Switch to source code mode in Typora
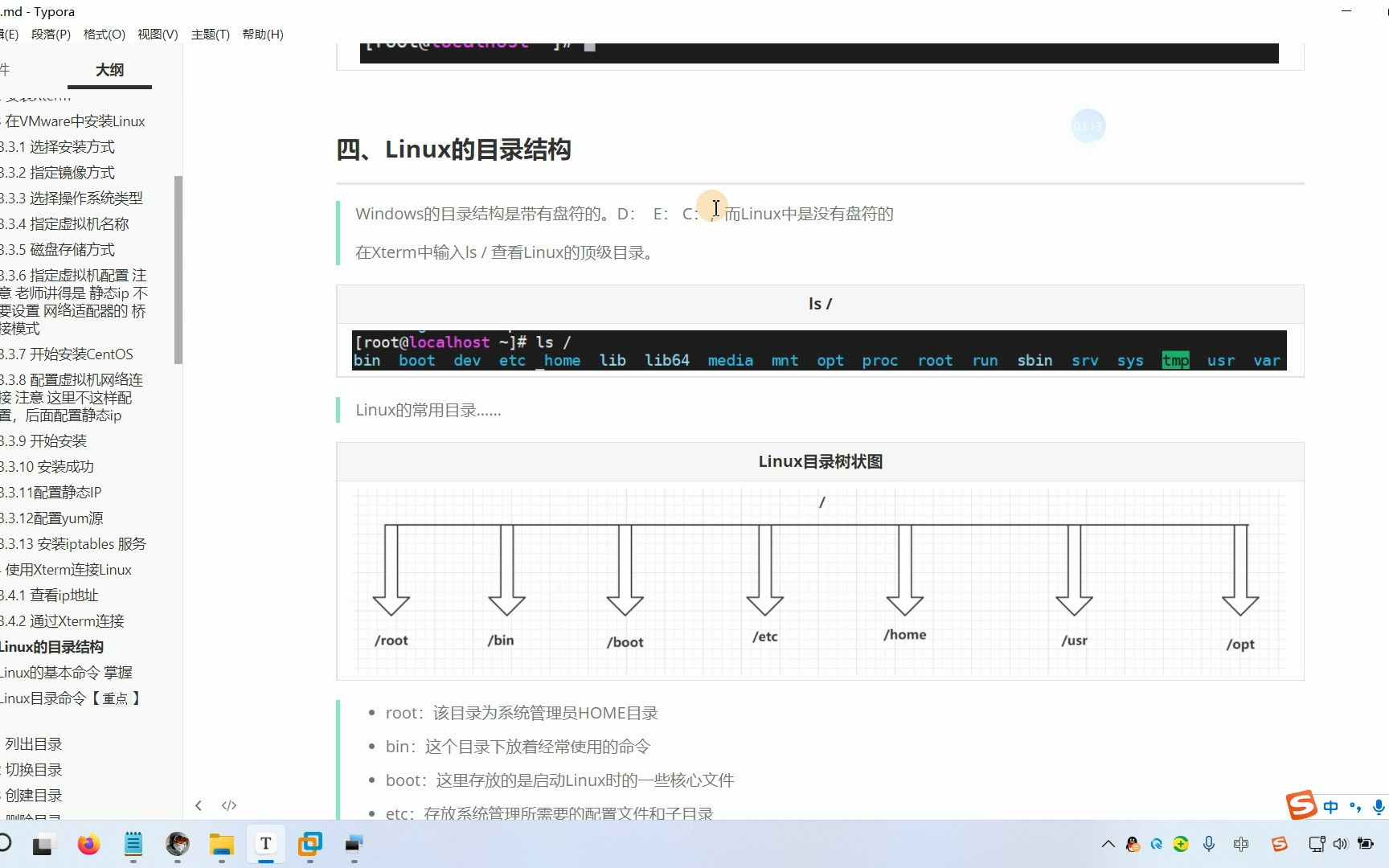Screen dimensions: 1389x868 coord(228,805)
